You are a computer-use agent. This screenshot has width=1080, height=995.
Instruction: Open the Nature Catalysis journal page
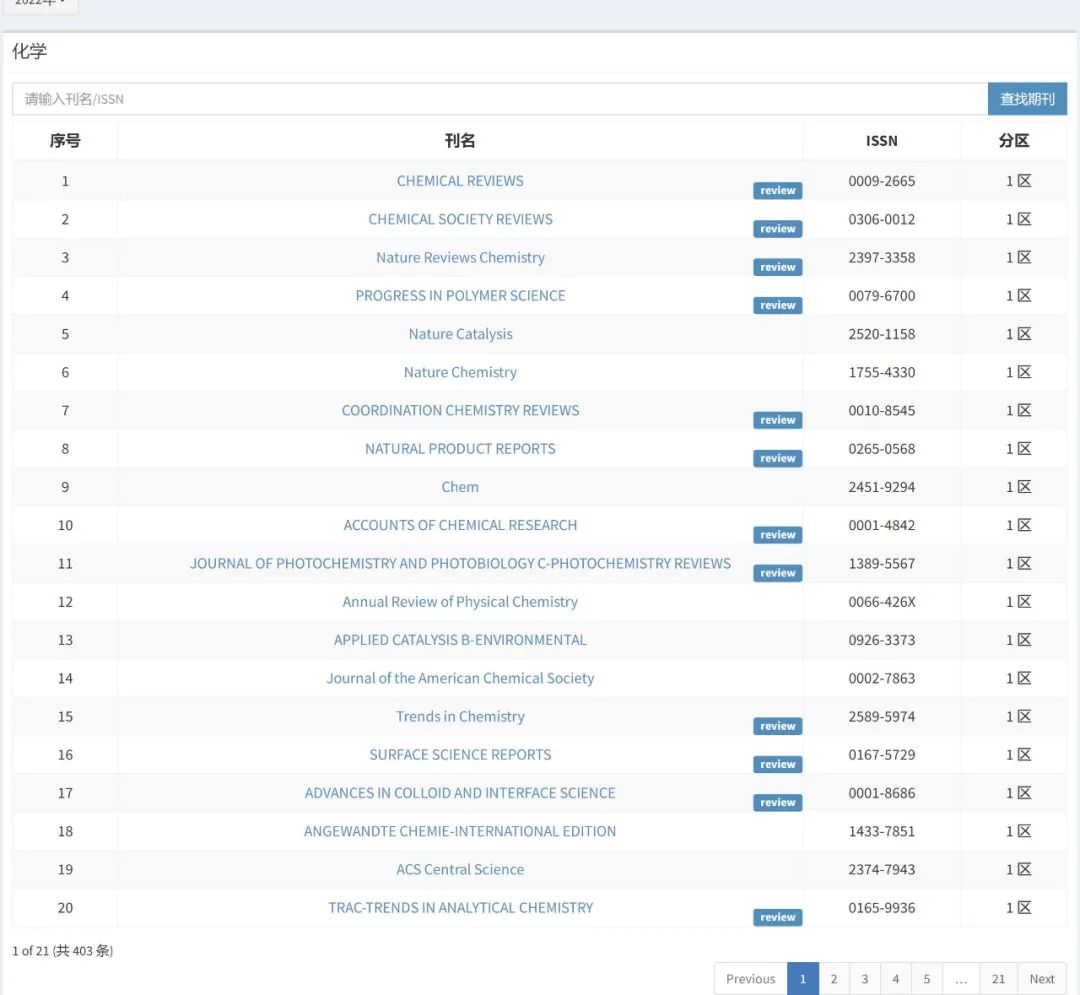(460, 334)
